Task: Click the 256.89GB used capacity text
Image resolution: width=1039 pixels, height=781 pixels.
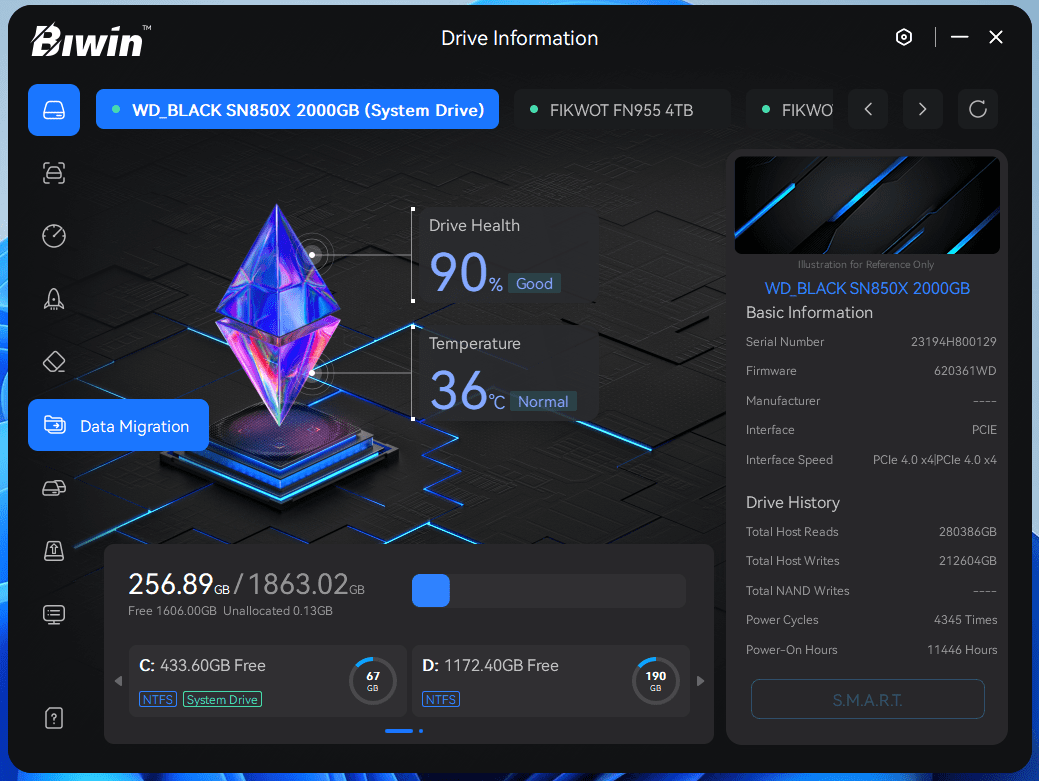Action: 179,584
